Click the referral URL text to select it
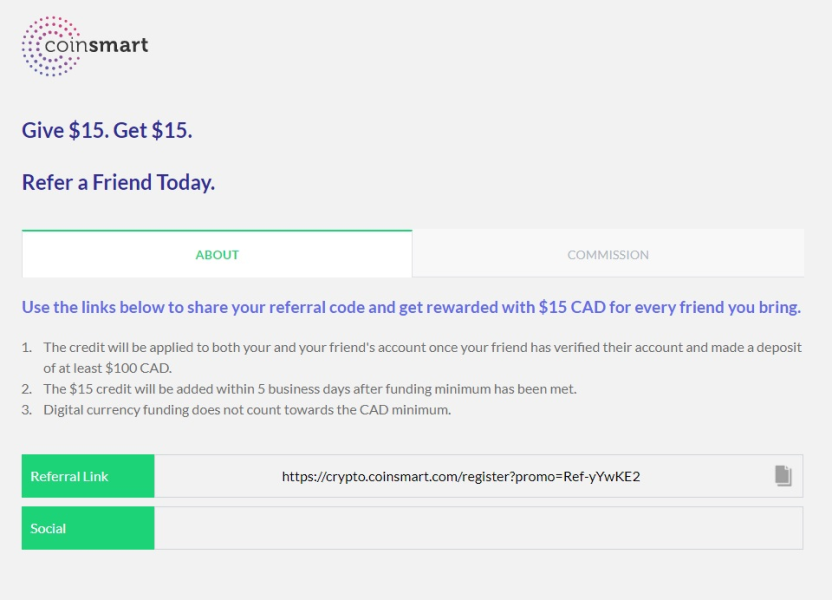Screen dimensions: 832x600 coord(465,475)
